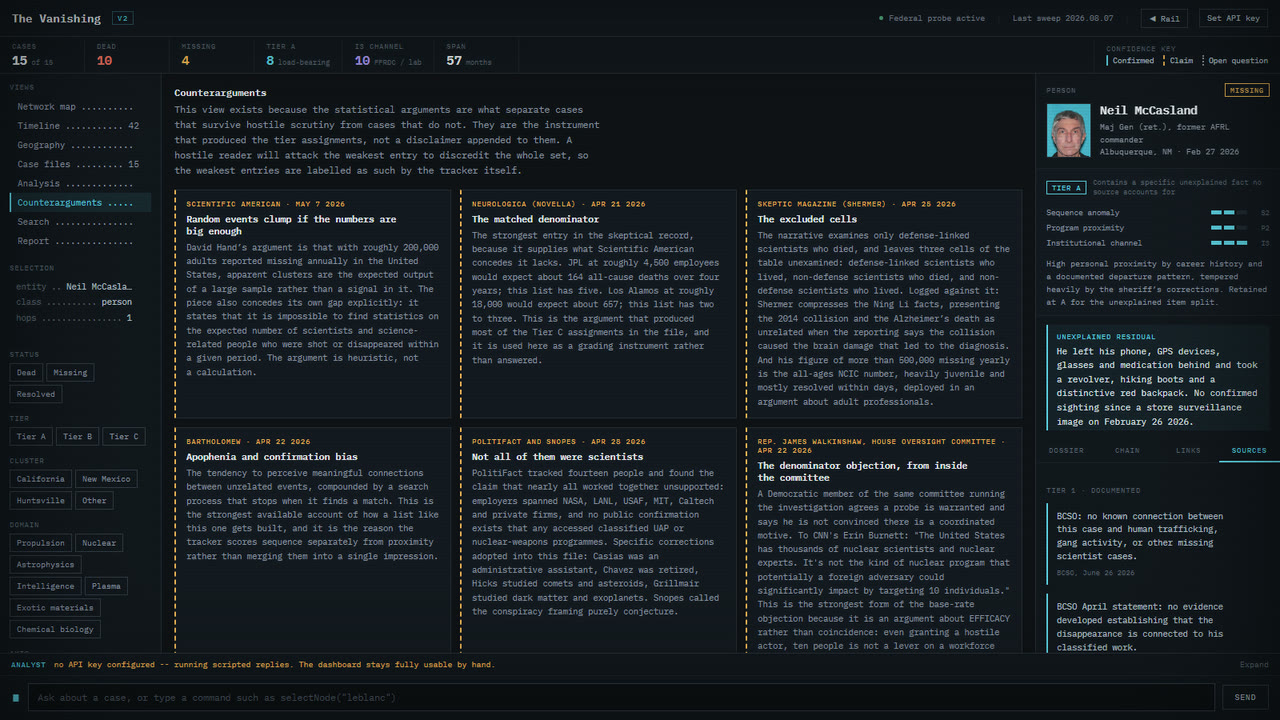The height and width of the screenshot is (720, 1280).
Task: Filter by Tier A
Action: pos(31,436)
